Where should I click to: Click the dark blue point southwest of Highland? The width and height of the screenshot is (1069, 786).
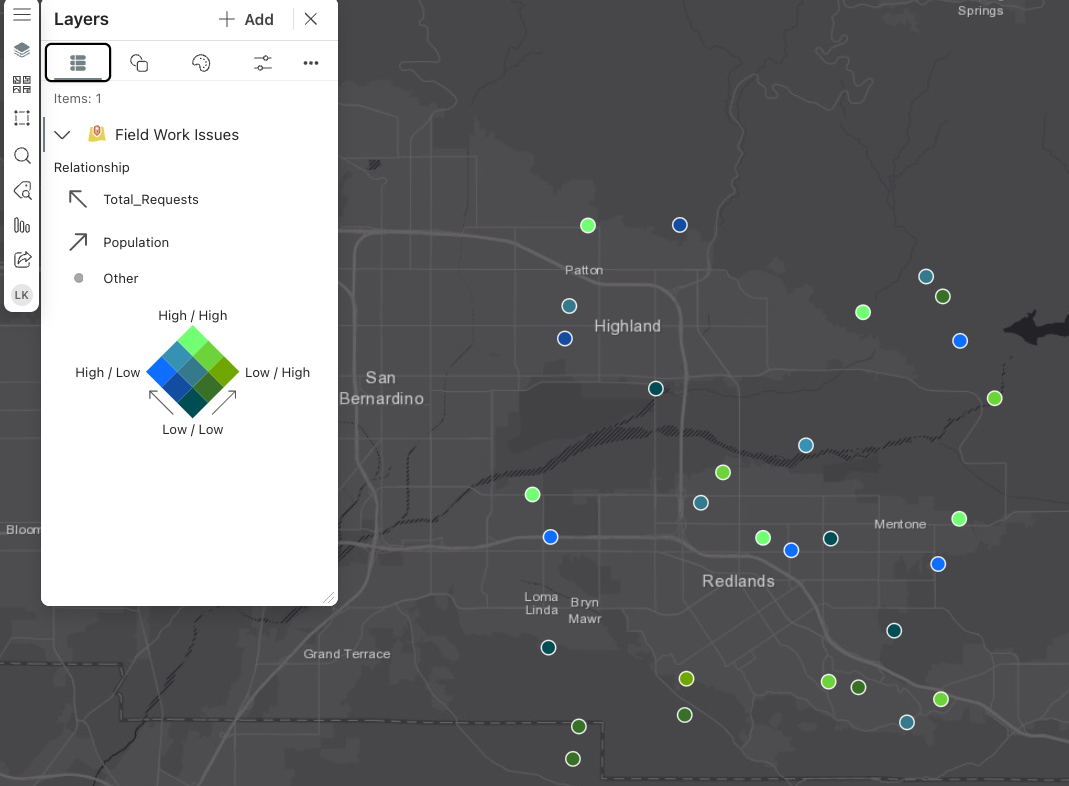pos(564,339)
